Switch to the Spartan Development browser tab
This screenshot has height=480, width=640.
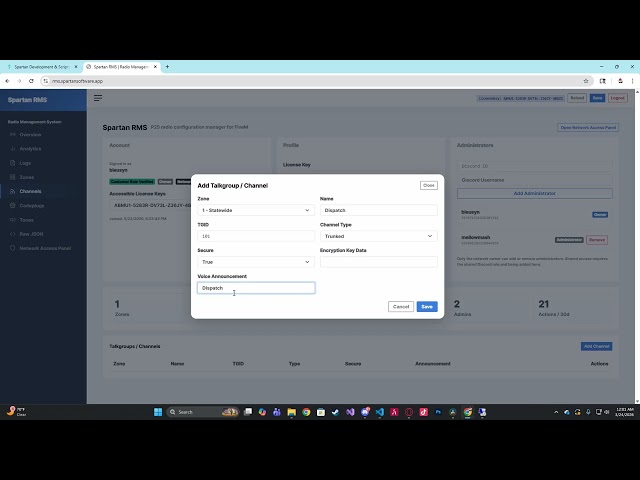click(x=40, y=67)
